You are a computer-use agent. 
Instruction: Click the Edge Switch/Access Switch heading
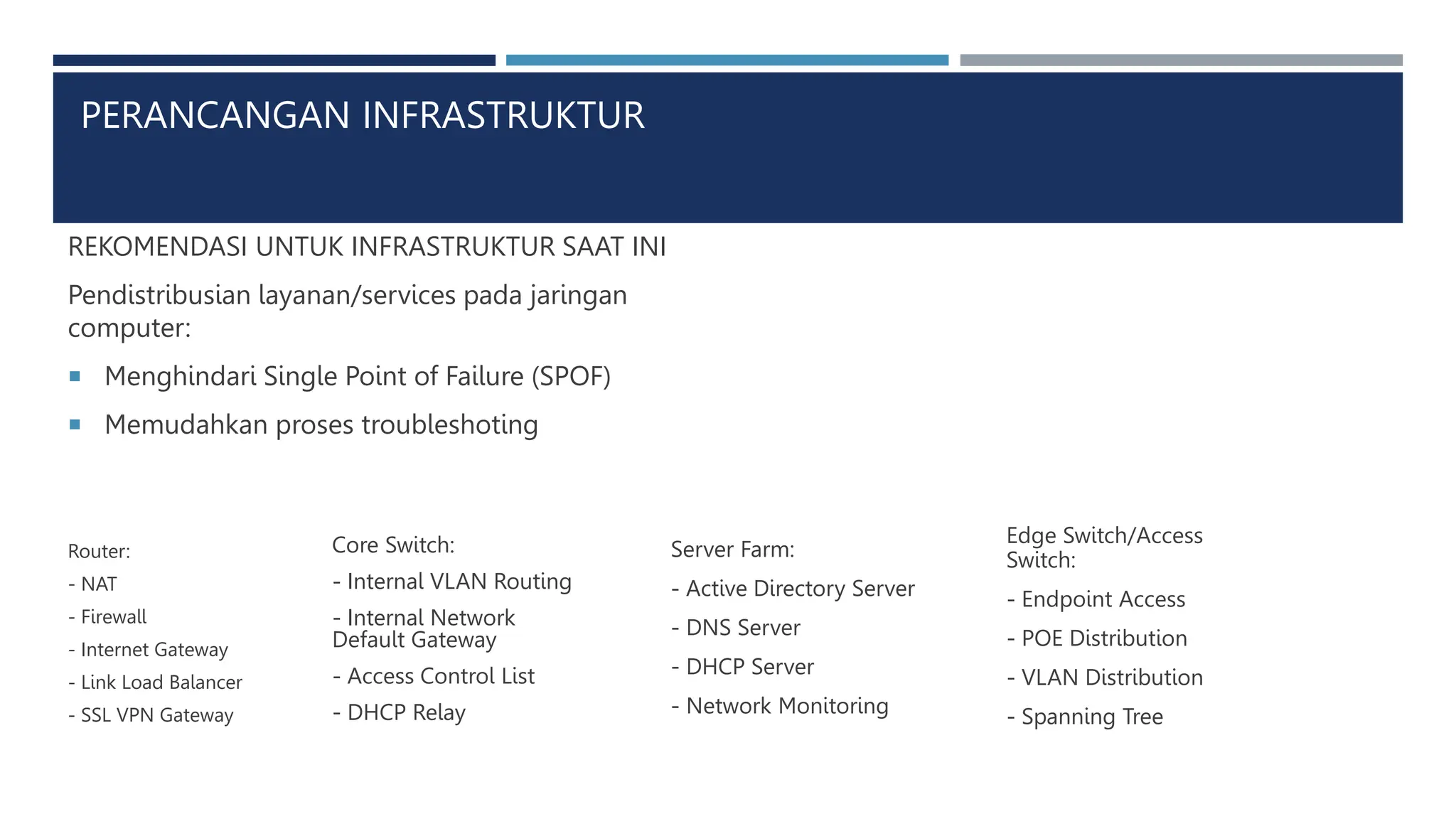pyautogui.click(x=1104, y=547)
